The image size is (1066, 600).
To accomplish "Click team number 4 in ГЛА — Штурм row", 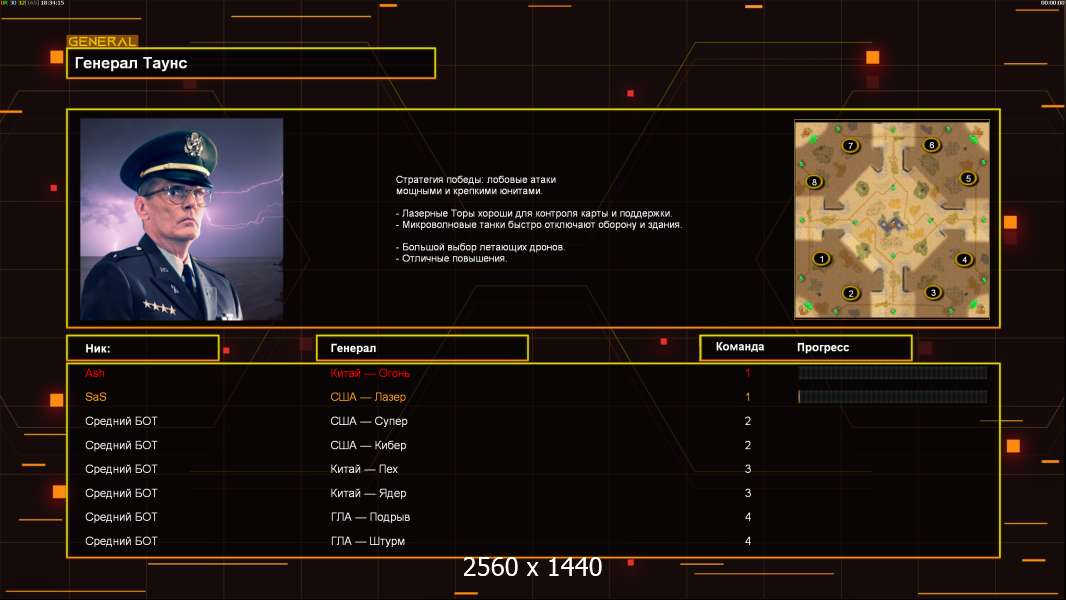I will (x=748, y=541).
